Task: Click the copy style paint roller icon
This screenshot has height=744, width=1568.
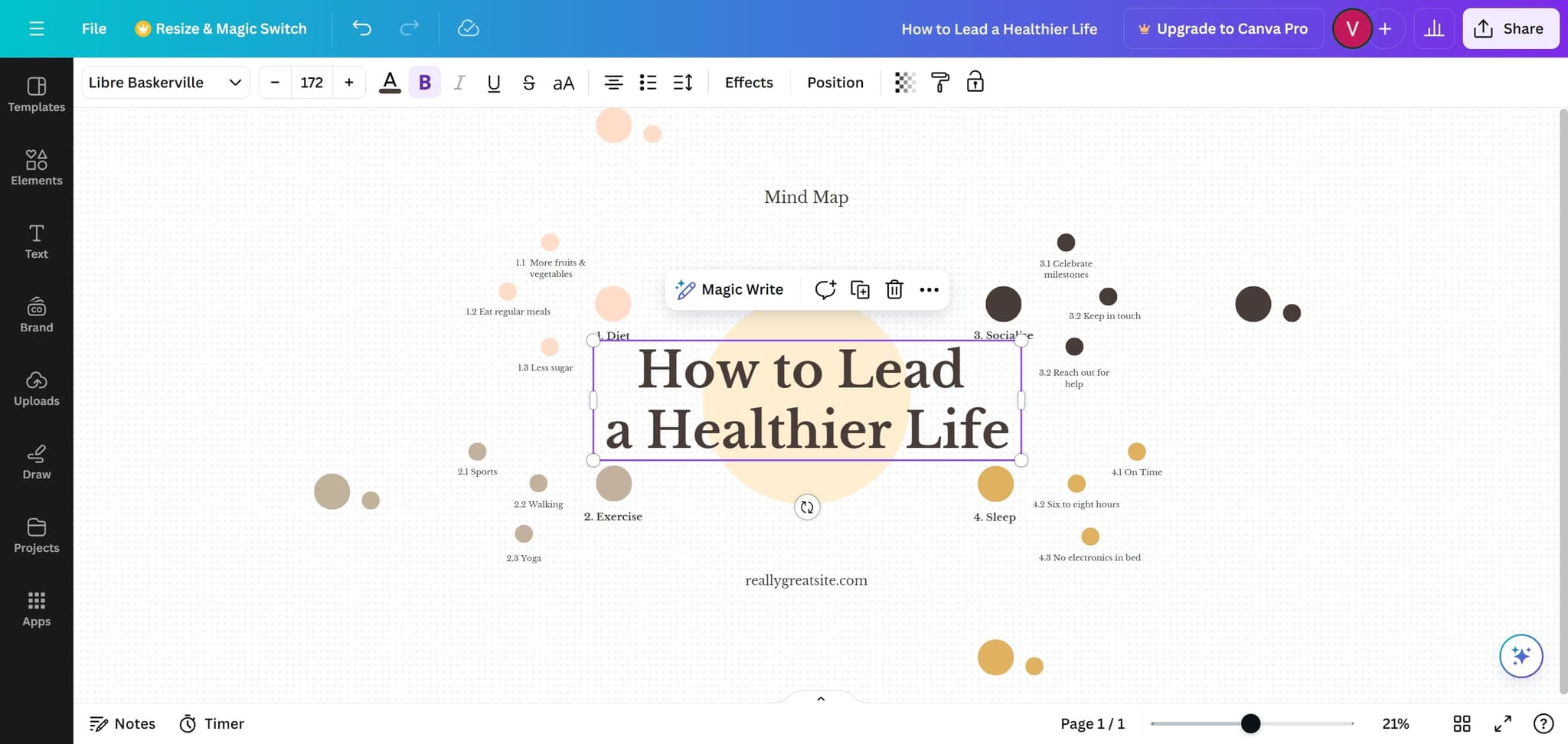Action: tap(940, 82)
